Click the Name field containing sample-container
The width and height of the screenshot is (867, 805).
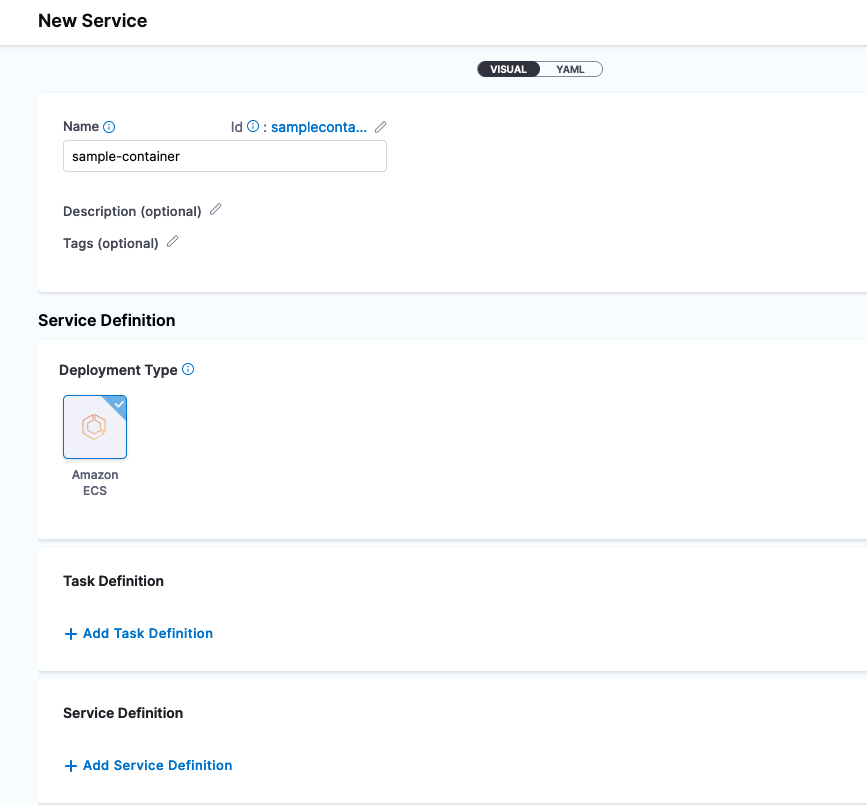224,156
